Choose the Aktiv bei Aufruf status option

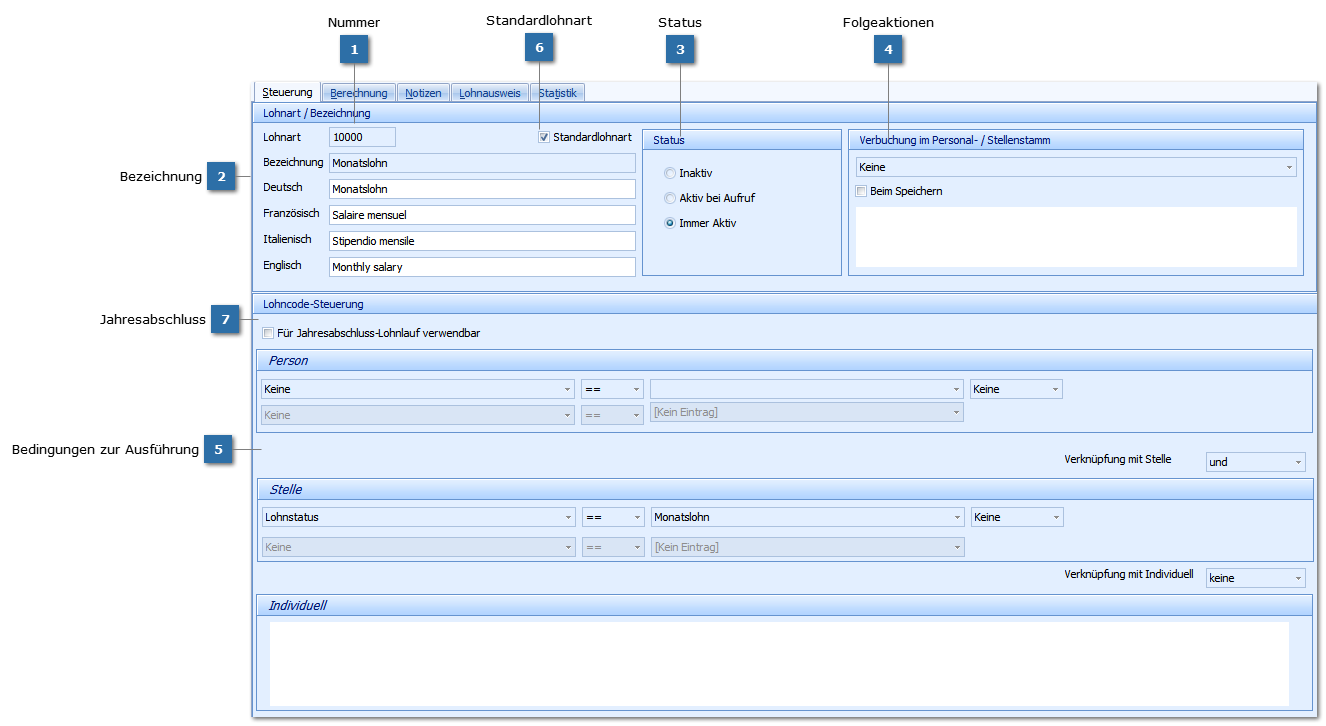(x=670, y=198)
